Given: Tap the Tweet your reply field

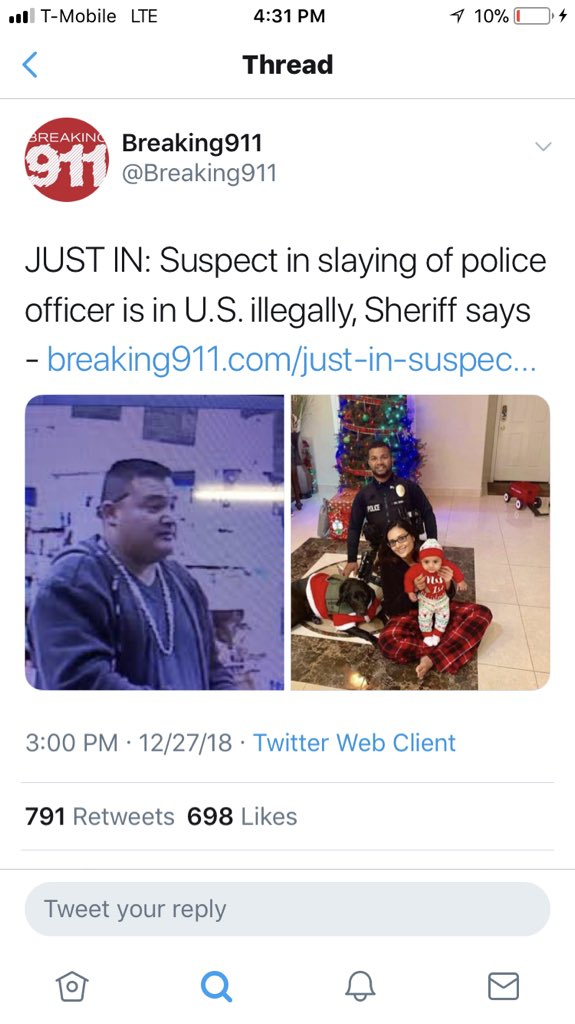Looking at the screenshot, I should 288,909.
